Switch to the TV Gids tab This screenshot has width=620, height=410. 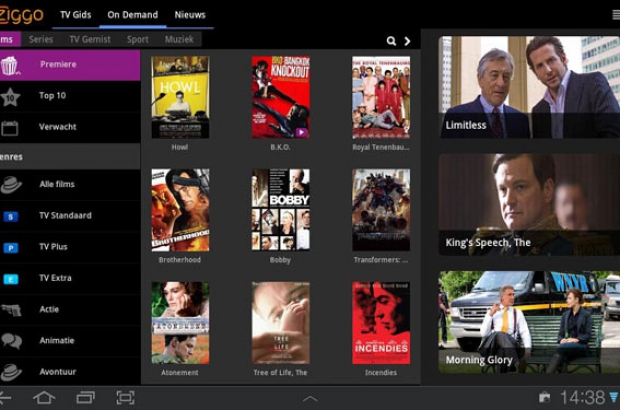click(75, 15)
